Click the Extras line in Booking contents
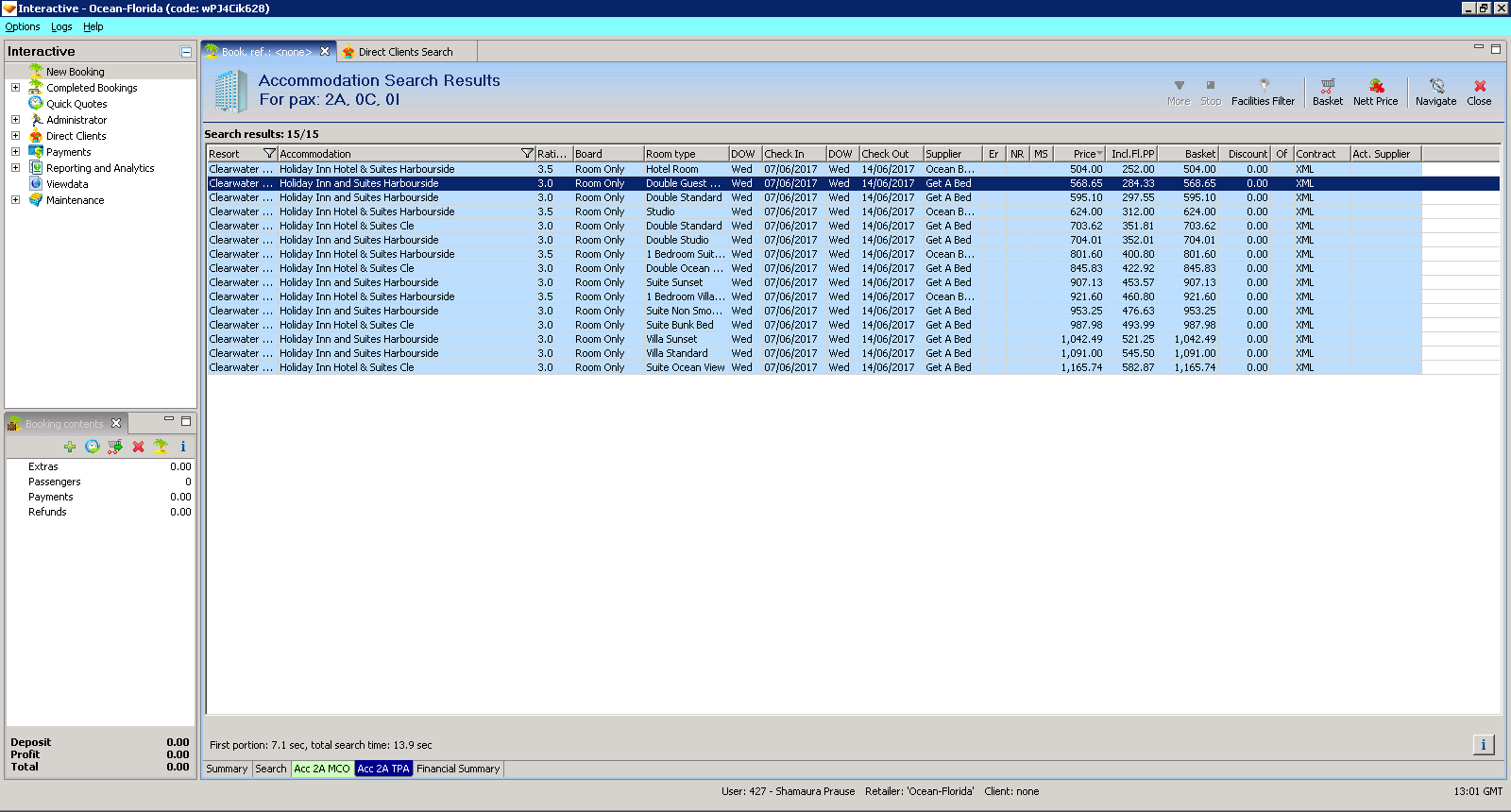Screen dimensions: 1511x812 coord(100,466)
